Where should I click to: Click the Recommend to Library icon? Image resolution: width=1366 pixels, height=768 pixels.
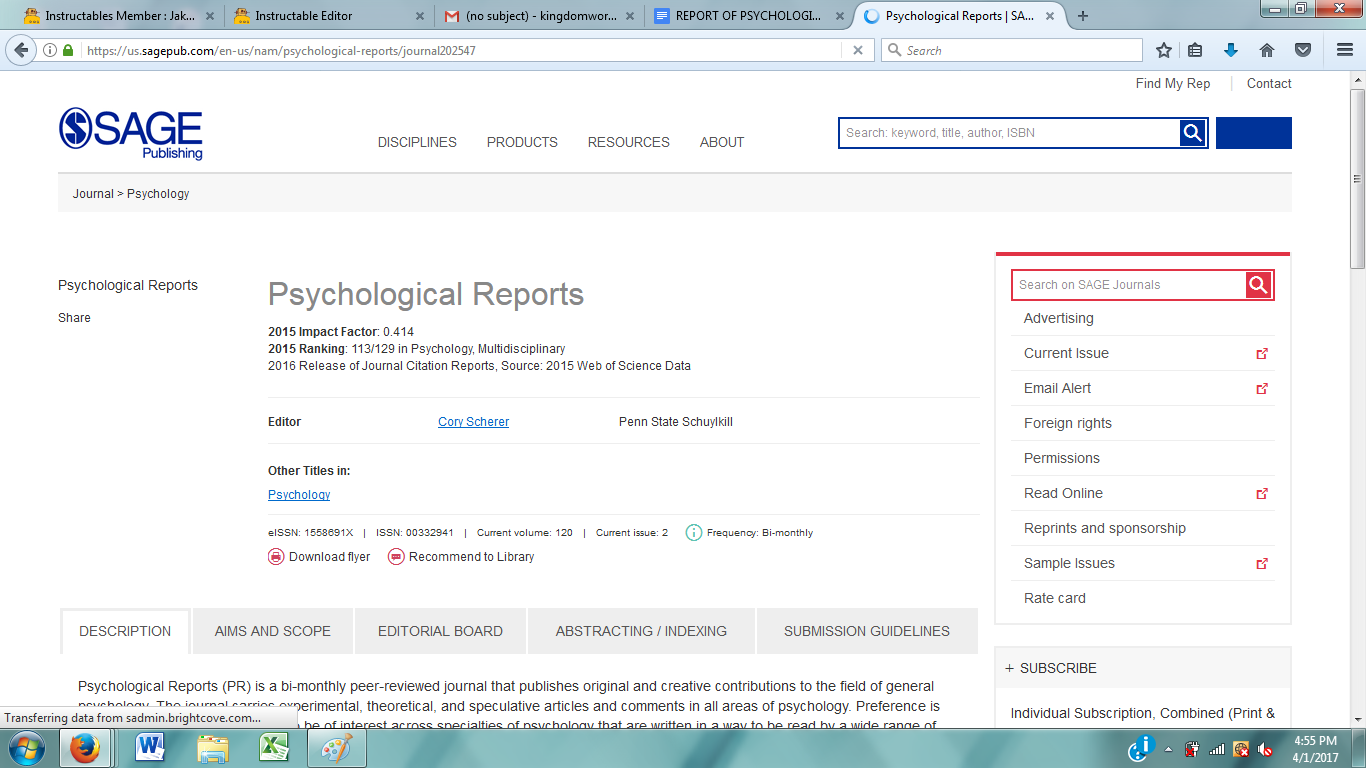[x=397, y=556]
